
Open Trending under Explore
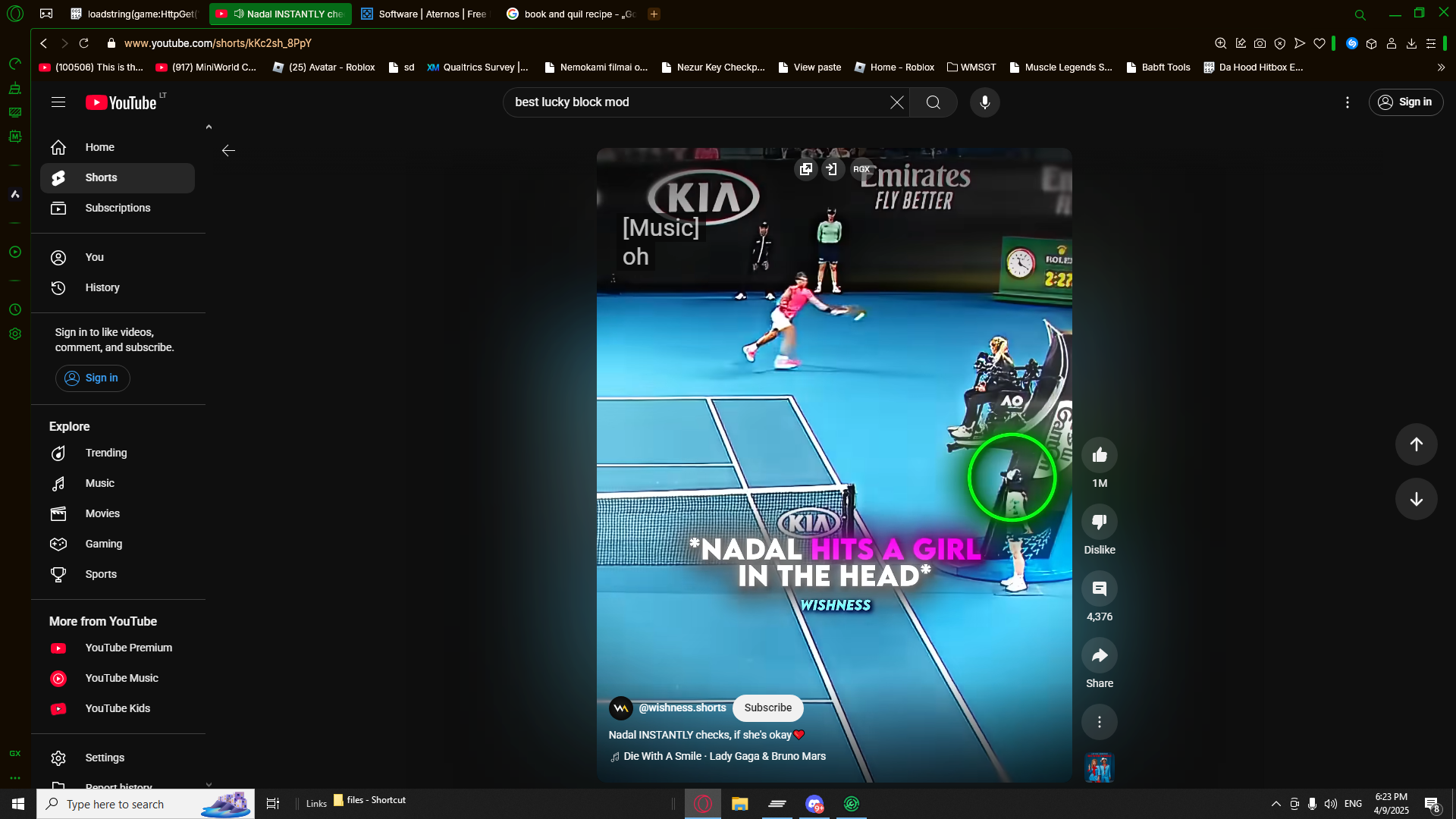[x=118, y=453]
